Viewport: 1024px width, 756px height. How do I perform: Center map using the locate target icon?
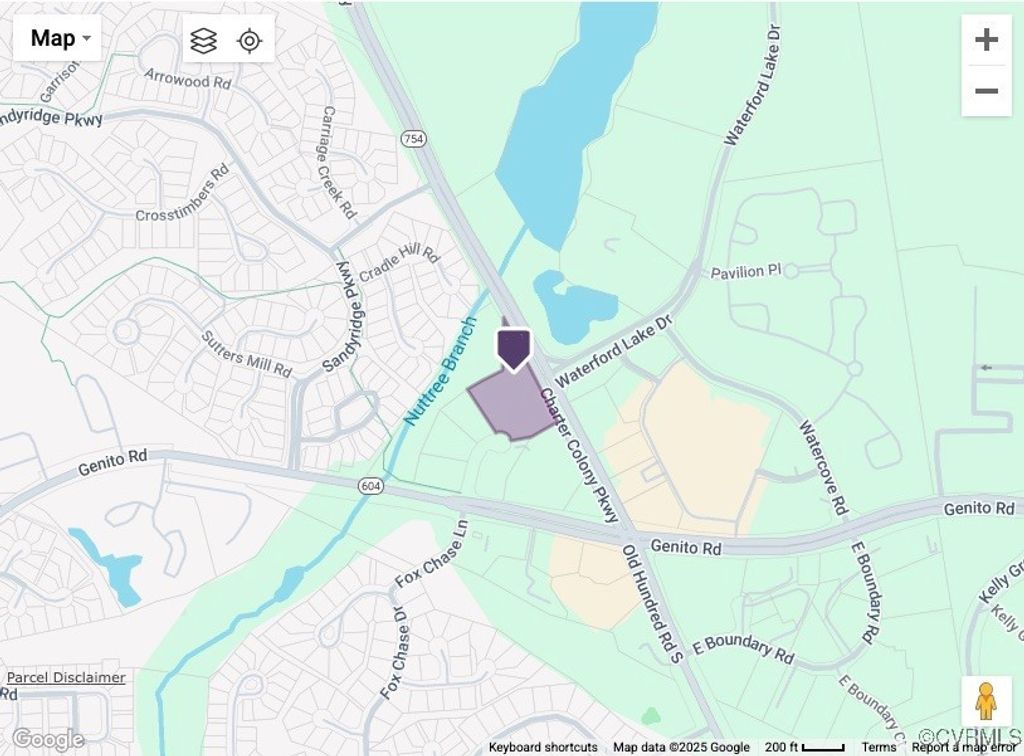click(x=250, y=40)
